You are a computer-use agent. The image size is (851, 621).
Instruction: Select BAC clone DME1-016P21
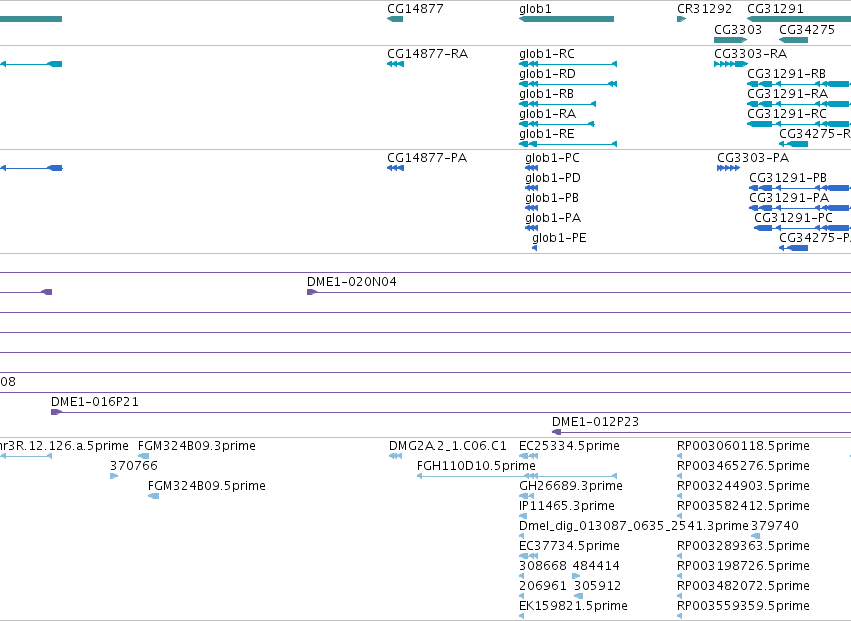tap(95, 402)
